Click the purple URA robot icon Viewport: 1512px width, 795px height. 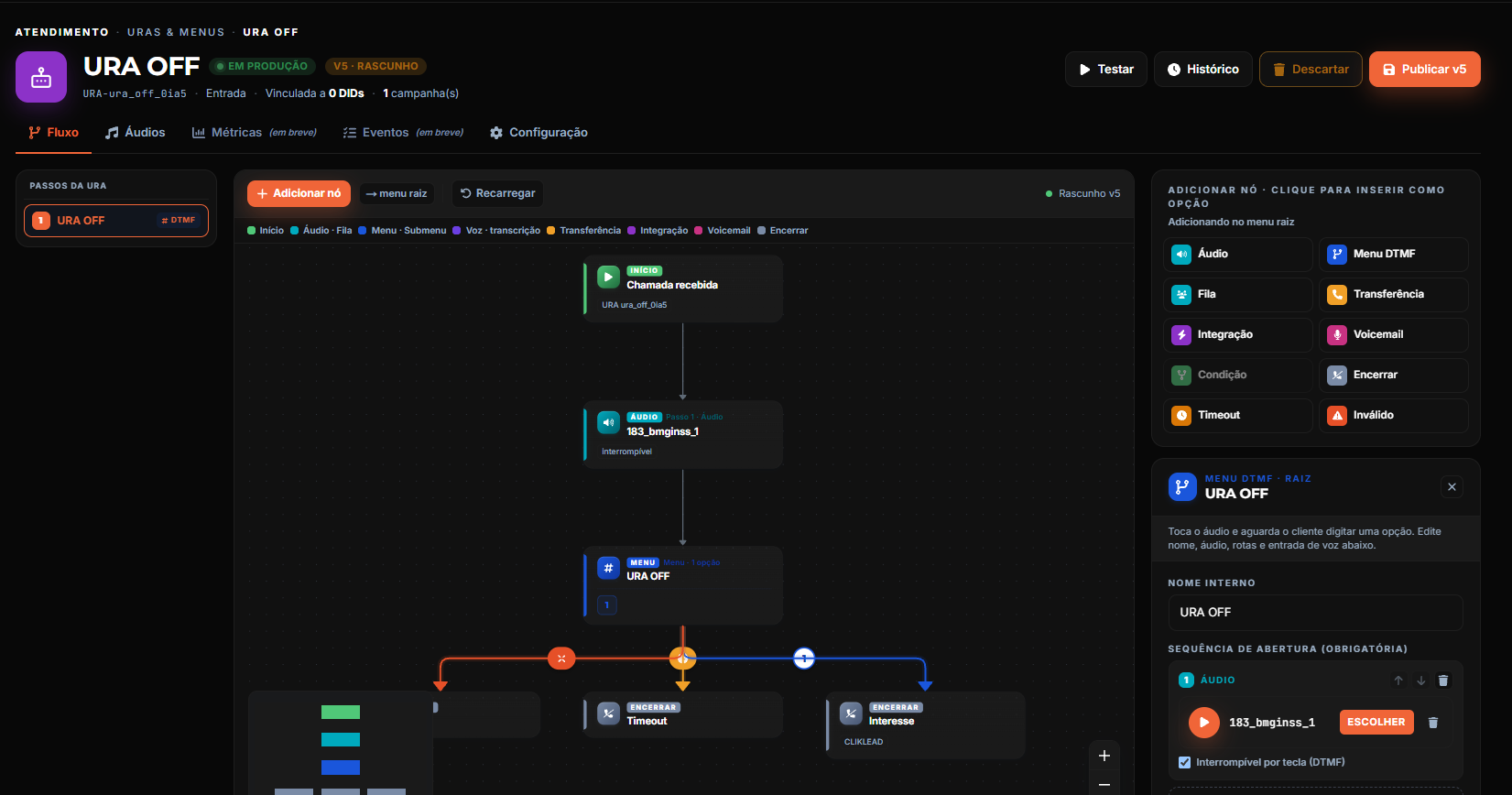[41, 77]
